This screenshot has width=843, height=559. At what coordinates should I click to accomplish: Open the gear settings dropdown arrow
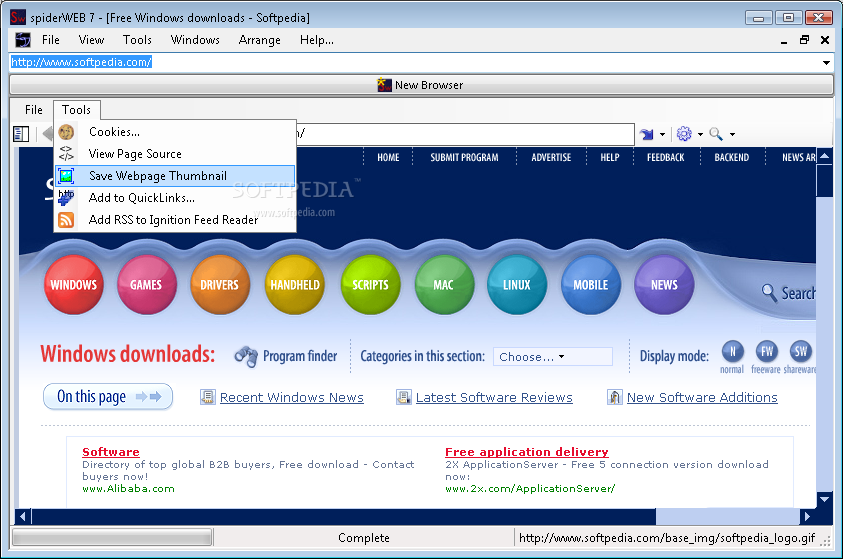pyautogui.click(x=700, y=134)
